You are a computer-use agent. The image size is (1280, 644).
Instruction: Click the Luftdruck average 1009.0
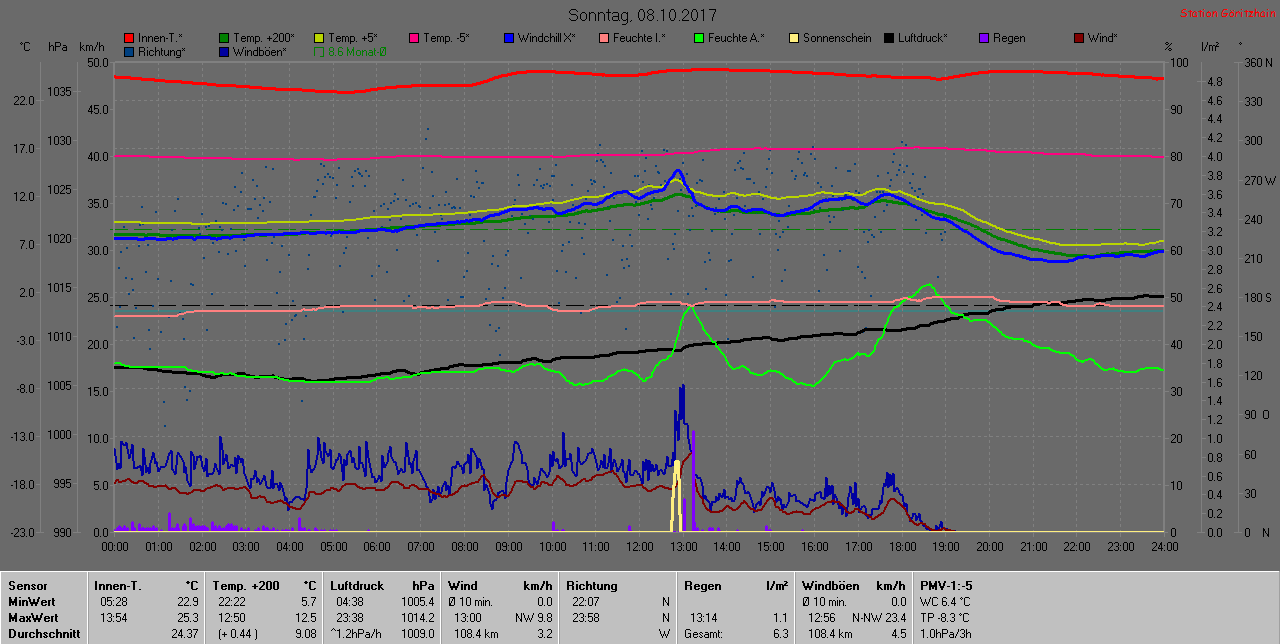click(418, 633)
